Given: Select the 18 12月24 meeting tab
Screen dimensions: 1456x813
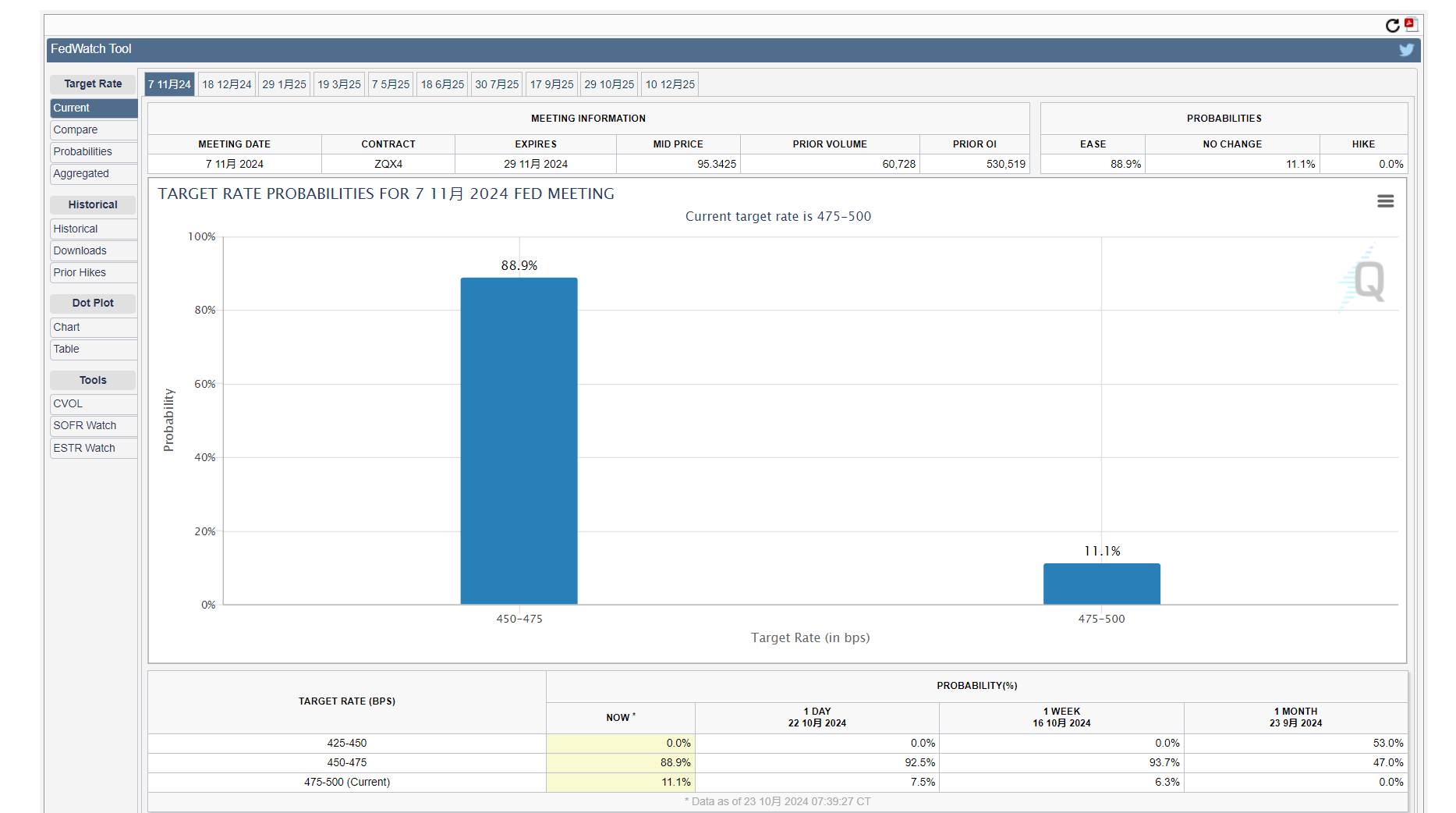Looking at the screenshot, I should 227,84.
